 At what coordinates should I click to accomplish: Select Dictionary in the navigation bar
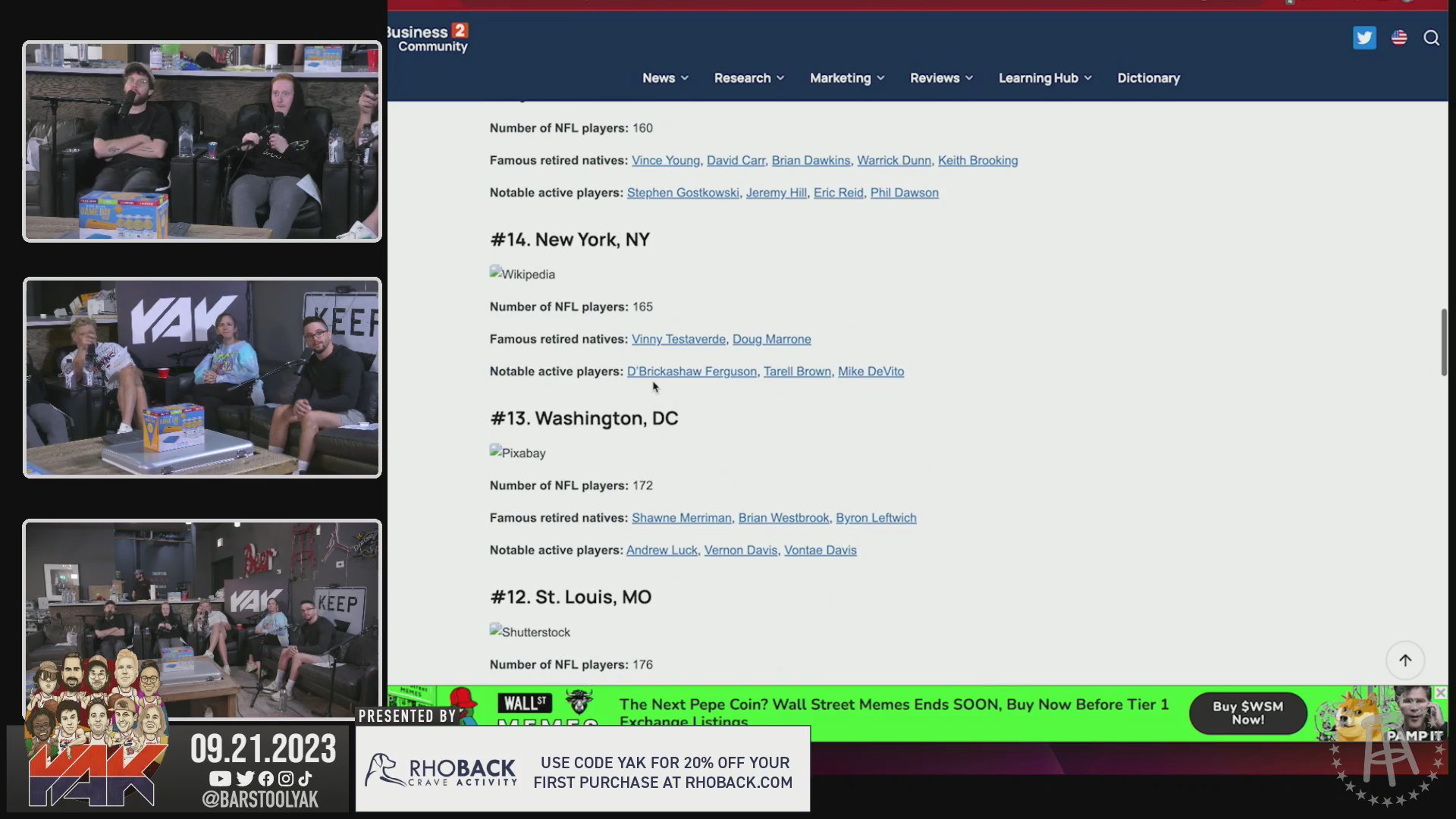coord(1148,77)
